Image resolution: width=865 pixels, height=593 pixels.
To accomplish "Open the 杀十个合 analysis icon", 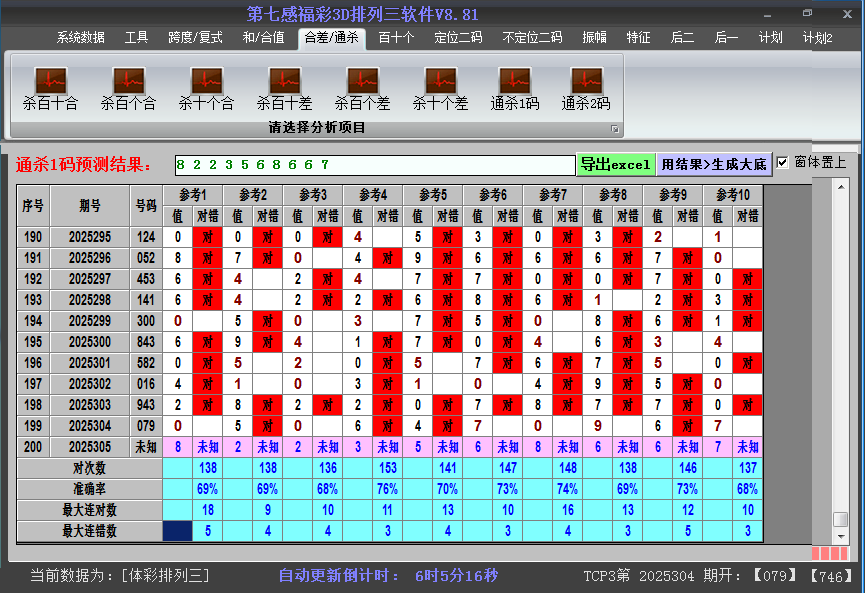I will click(x=206, y=80).
